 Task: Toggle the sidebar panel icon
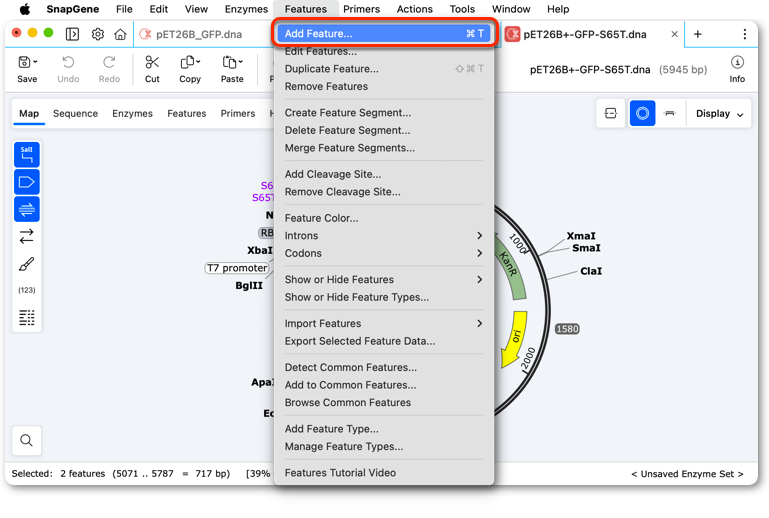pyautogui.click(x=72, y=34)
